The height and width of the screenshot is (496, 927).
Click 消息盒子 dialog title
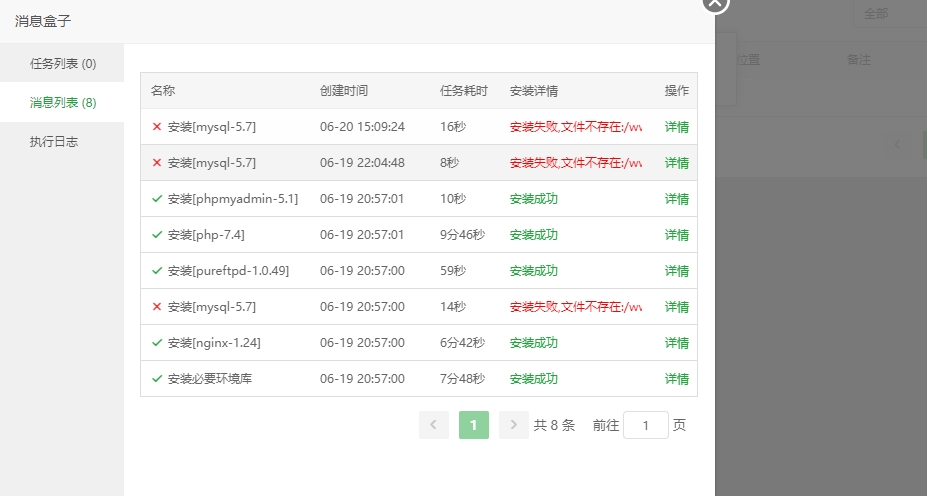[x=43, y=21]
